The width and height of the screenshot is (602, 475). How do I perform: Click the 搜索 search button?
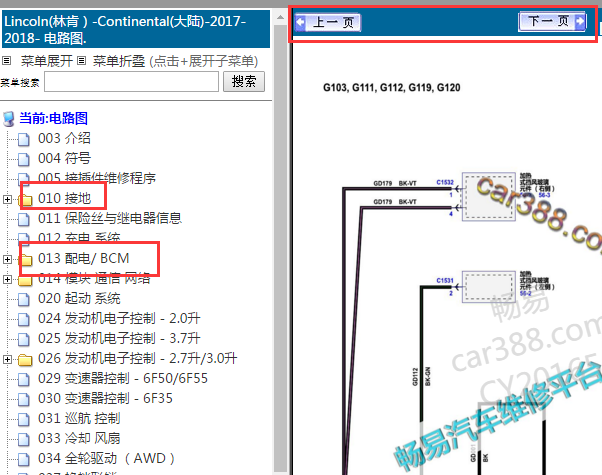tap(244, 81)
